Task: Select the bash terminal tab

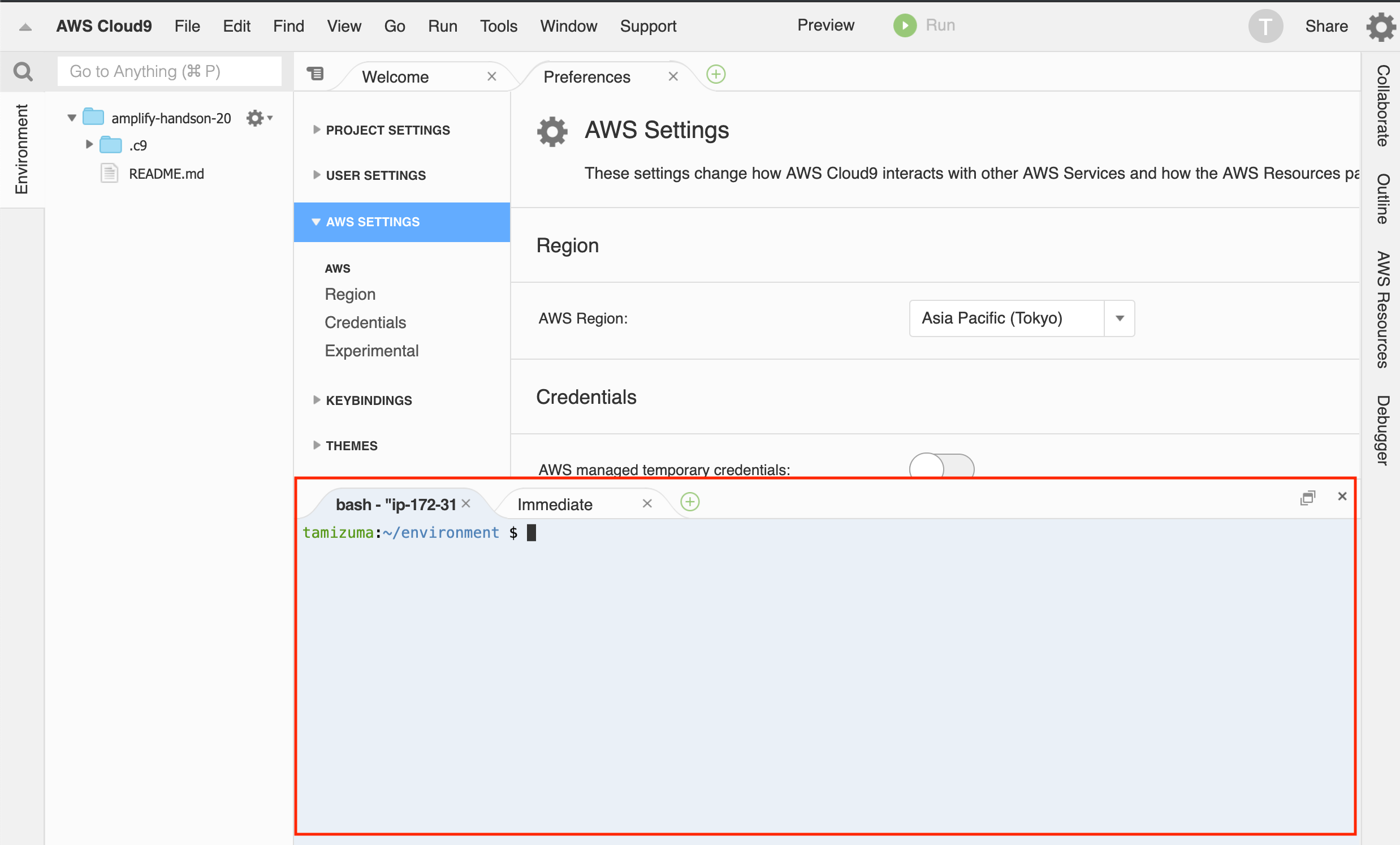Action: (396, 505)
